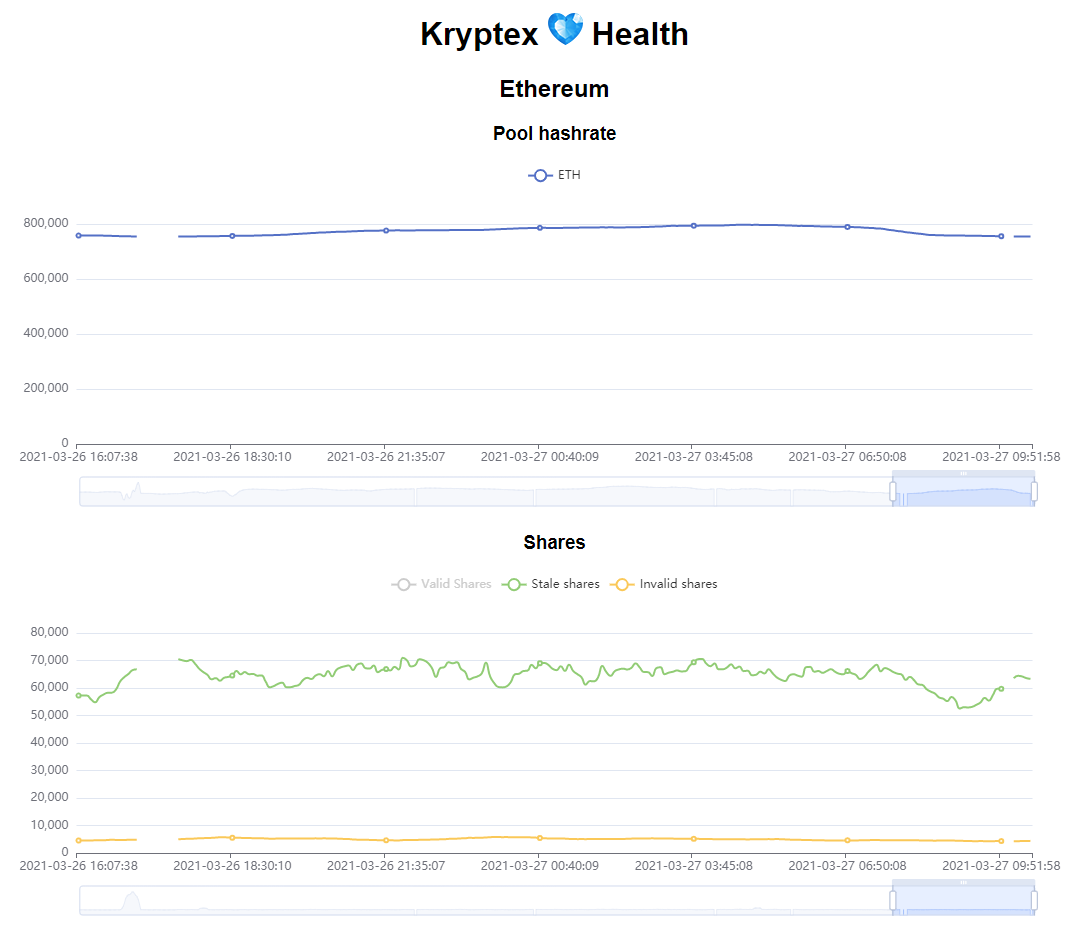Click the Shares chart title
This screenshot has width=1068, height=932.
[554, 542]
